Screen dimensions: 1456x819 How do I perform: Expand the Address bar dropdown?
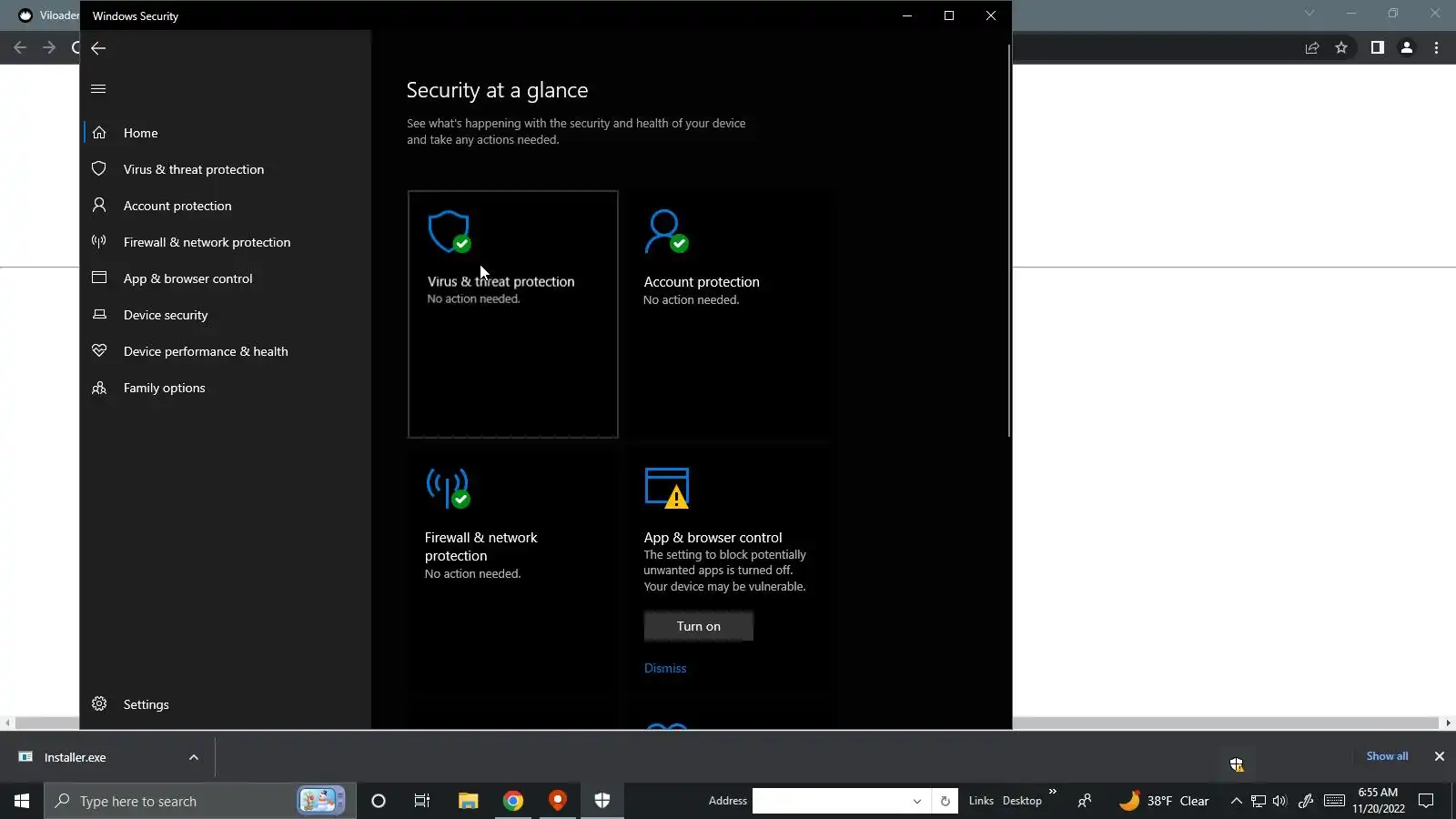(917, 801)
